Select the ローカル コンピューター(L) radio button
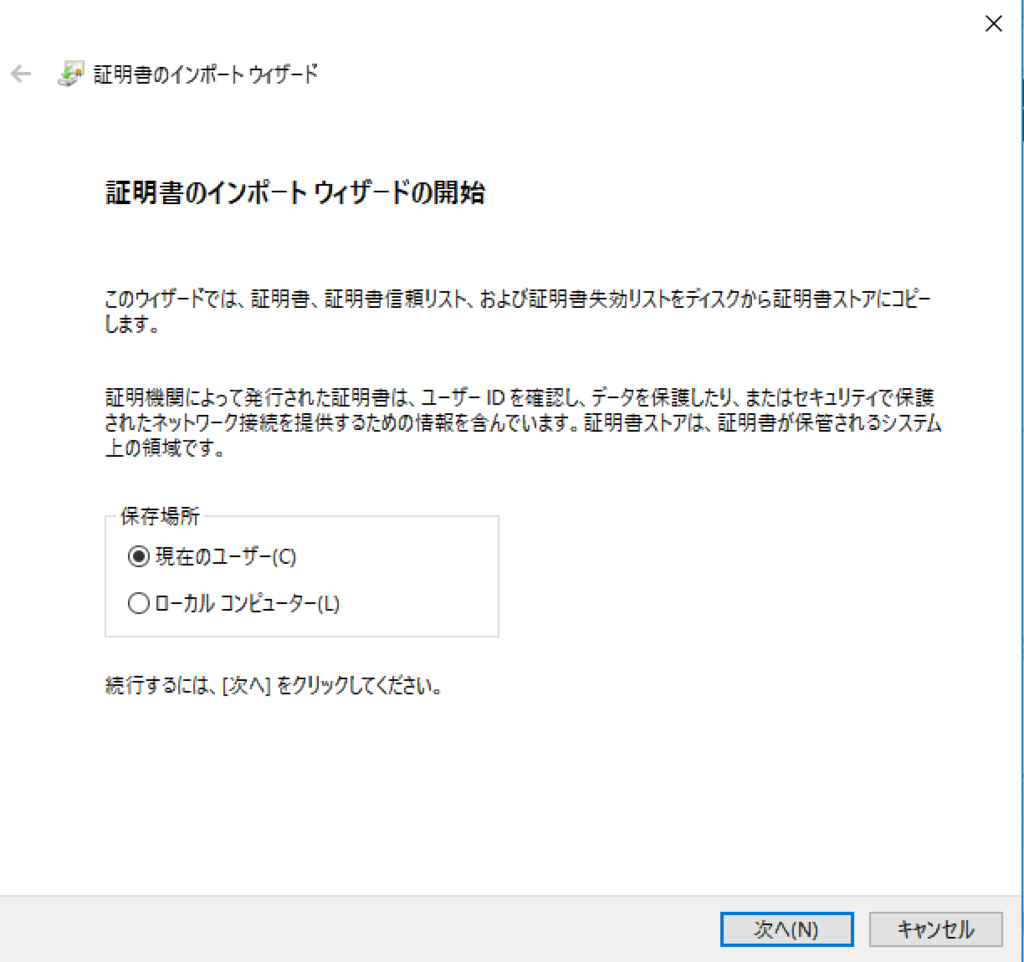The image size is (1024, 962). pyautogui.click(x=137, y=603)
